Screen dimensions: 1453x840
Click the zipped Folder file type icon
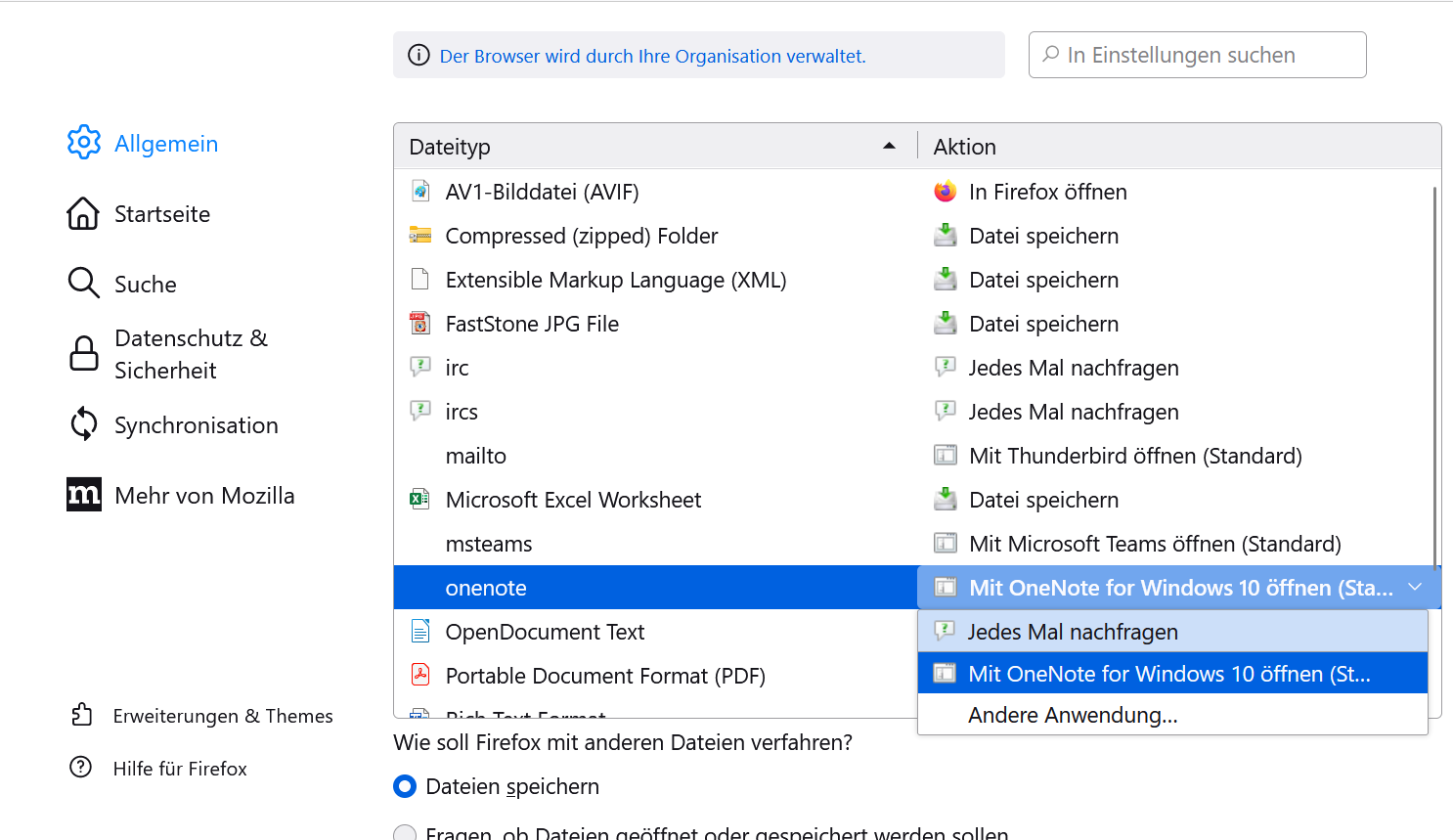point(420,235)
